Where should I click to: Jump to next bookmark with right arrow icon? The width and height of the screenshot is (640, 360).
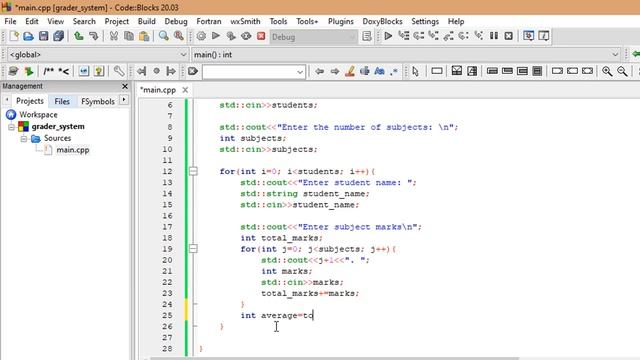(x=171, y=71)
